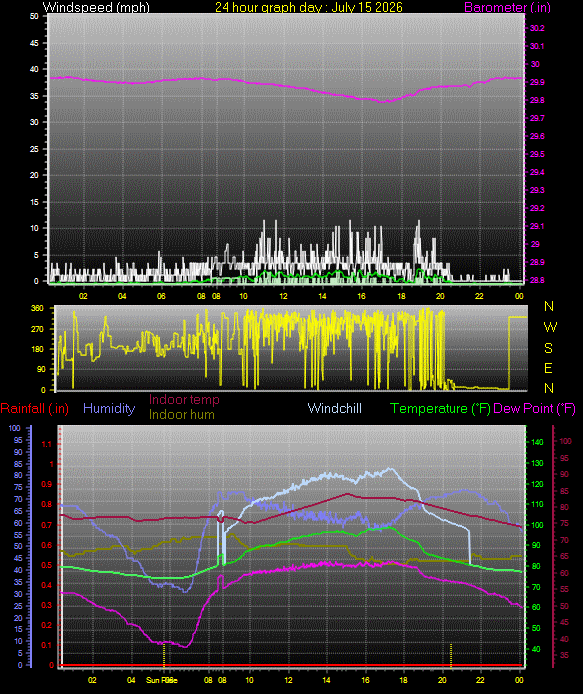This screenshot has height=694, width=583.
Task: Select the 29.5 barometer axis value
Action: (537, 154)
